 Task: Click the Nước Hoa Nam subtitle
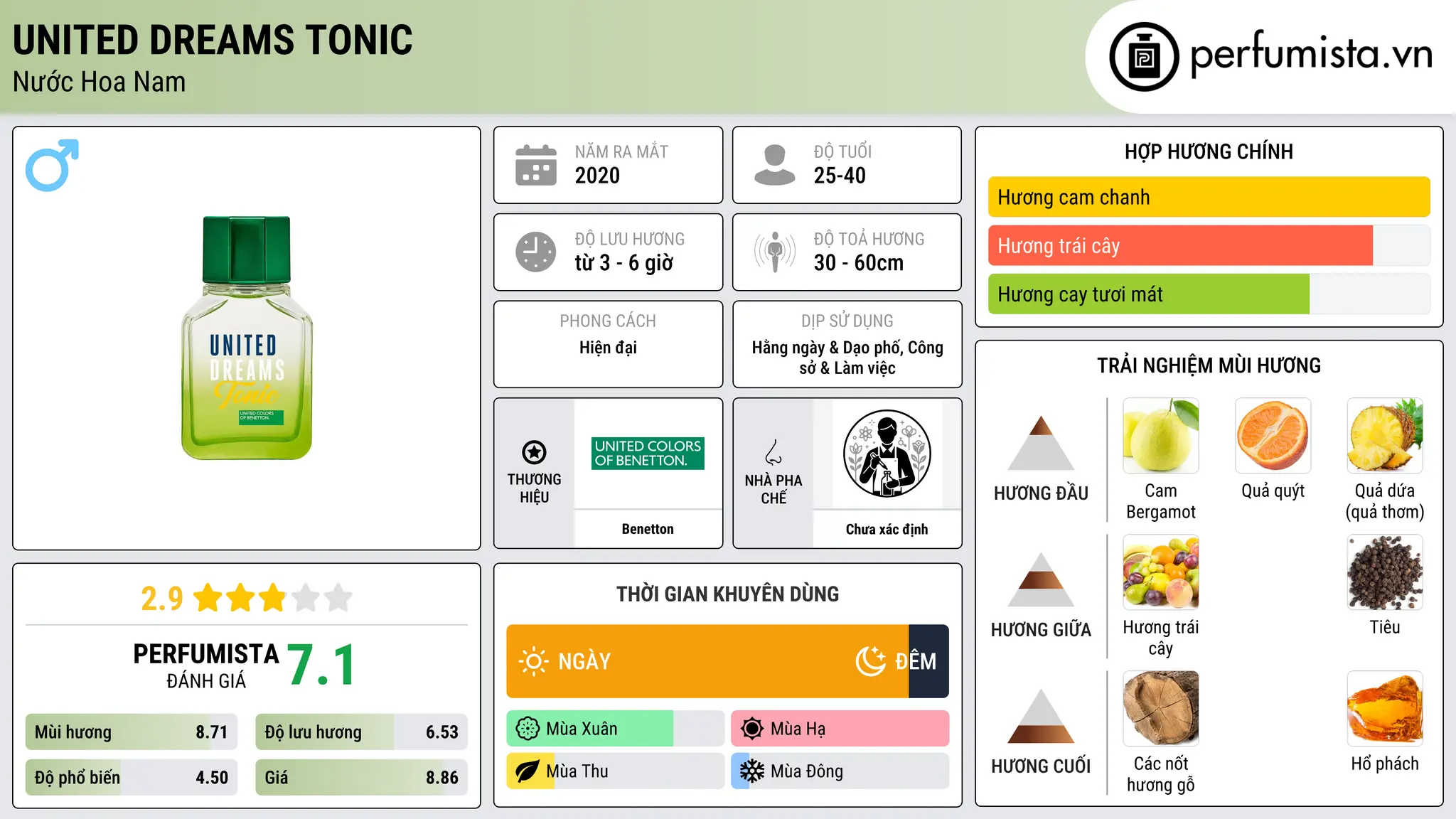coord(100,82)
